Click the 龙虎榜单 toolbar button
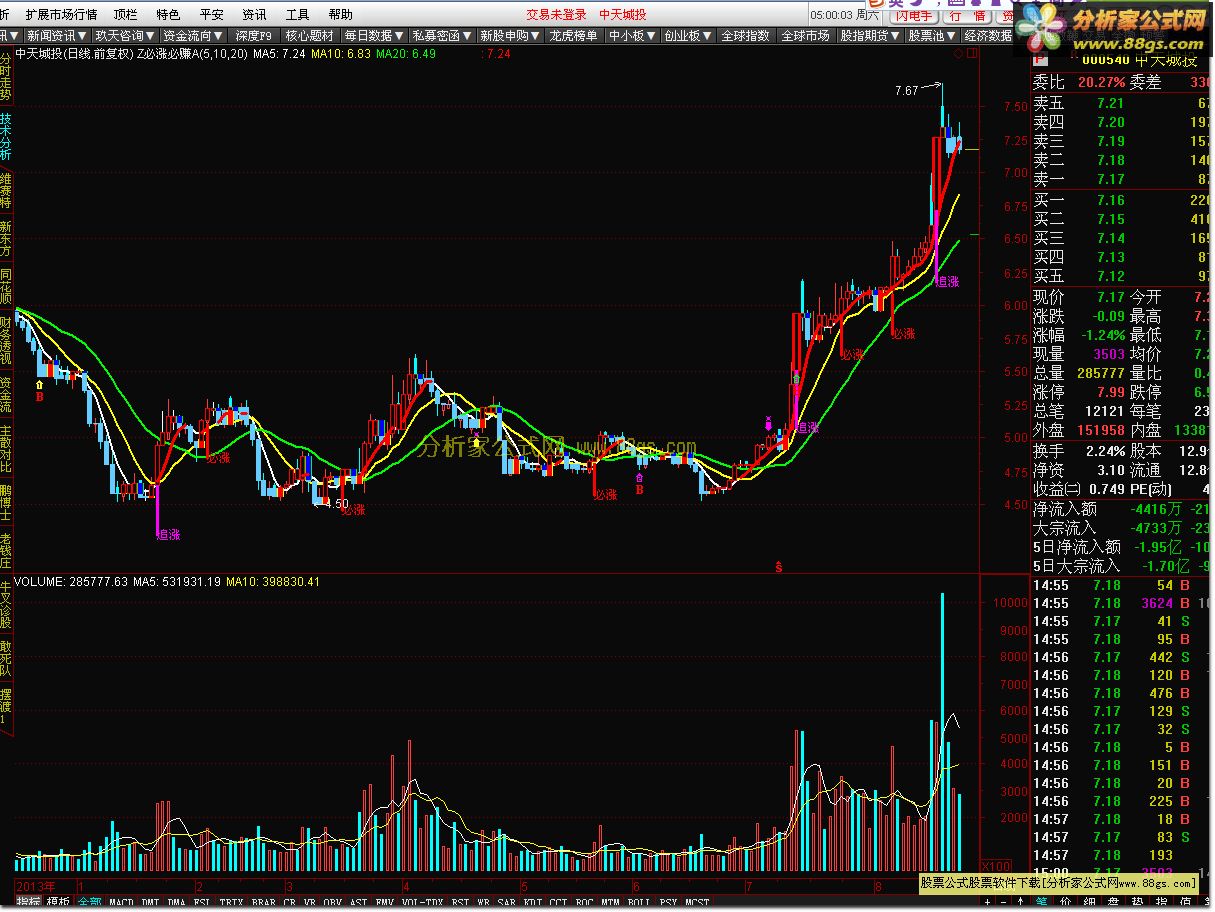This screenshot has width=1215, height=912. click(574, 36)
